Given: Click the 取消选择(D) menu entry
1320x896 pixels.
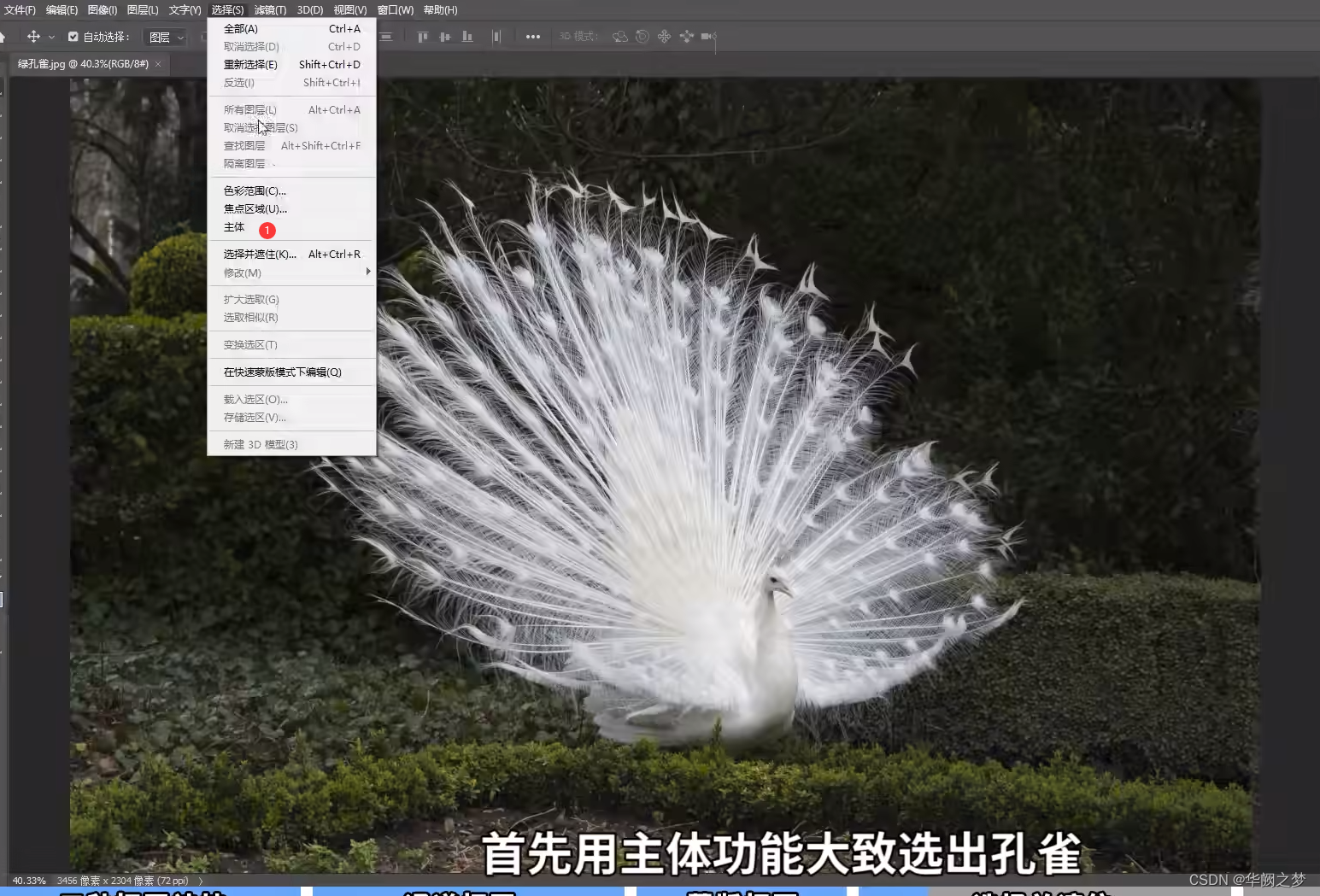Looking at the screenshot, I should coord(291,47).
